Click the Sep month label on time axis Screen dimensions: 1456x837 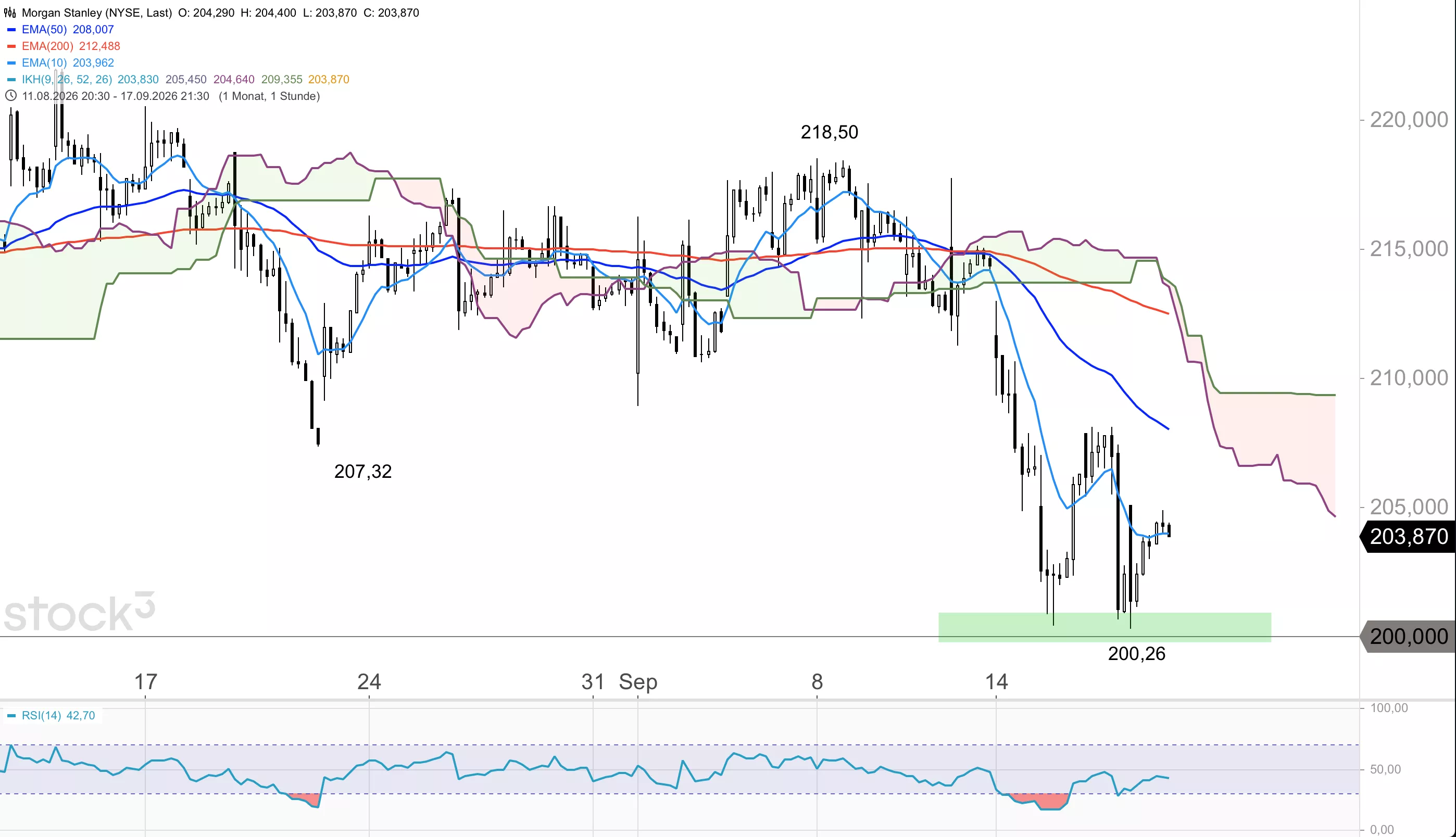pos(638,682)
